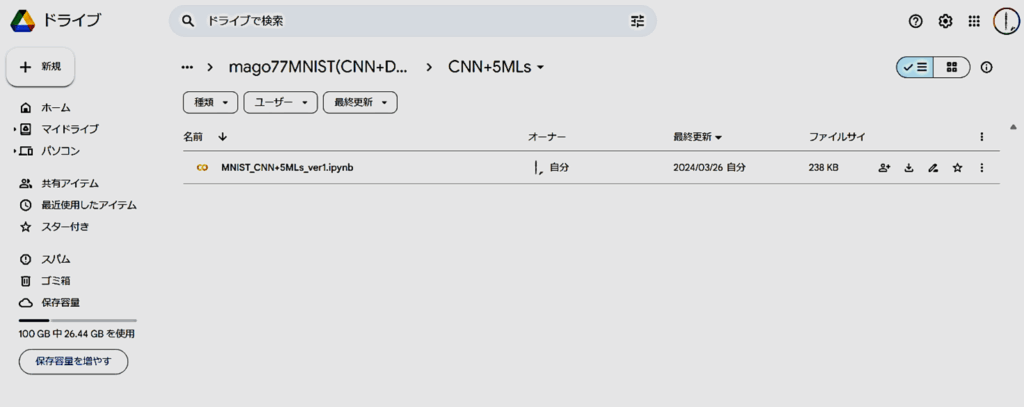Open the Help question mark icon

tap(915, 21)
